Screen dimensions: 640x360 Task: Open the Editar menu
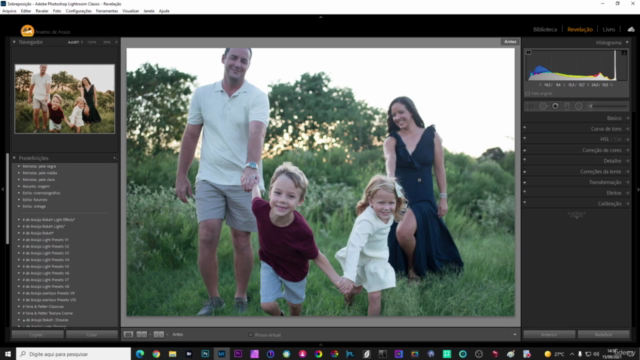[x=26, y=11]
